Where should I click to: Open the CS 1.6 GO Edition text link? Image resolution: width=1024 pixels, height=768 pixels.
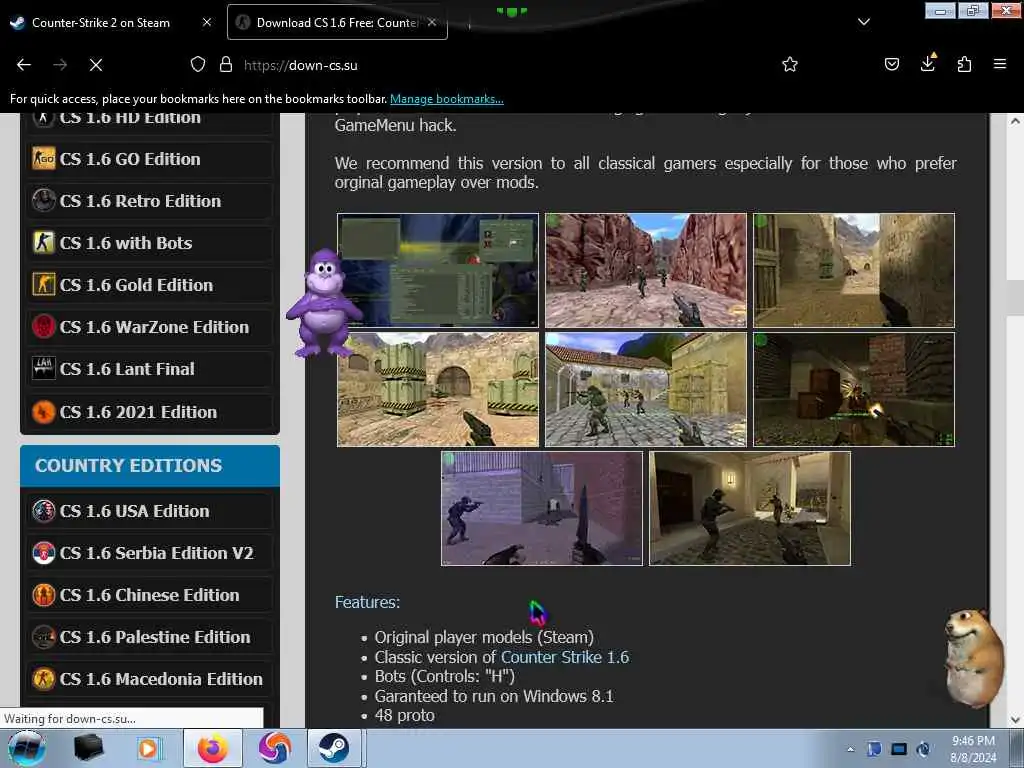130,159
